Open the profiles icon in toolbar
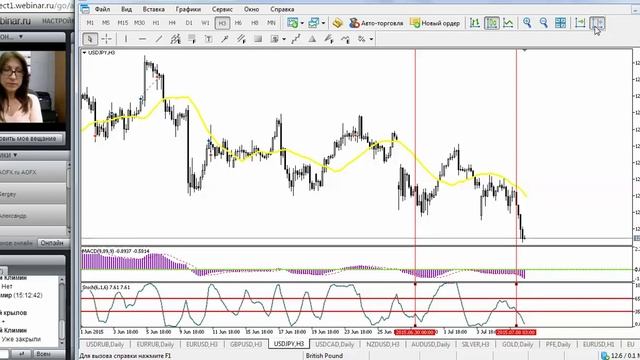The width and height of the screenshot is (640, 360). (313, 23)
